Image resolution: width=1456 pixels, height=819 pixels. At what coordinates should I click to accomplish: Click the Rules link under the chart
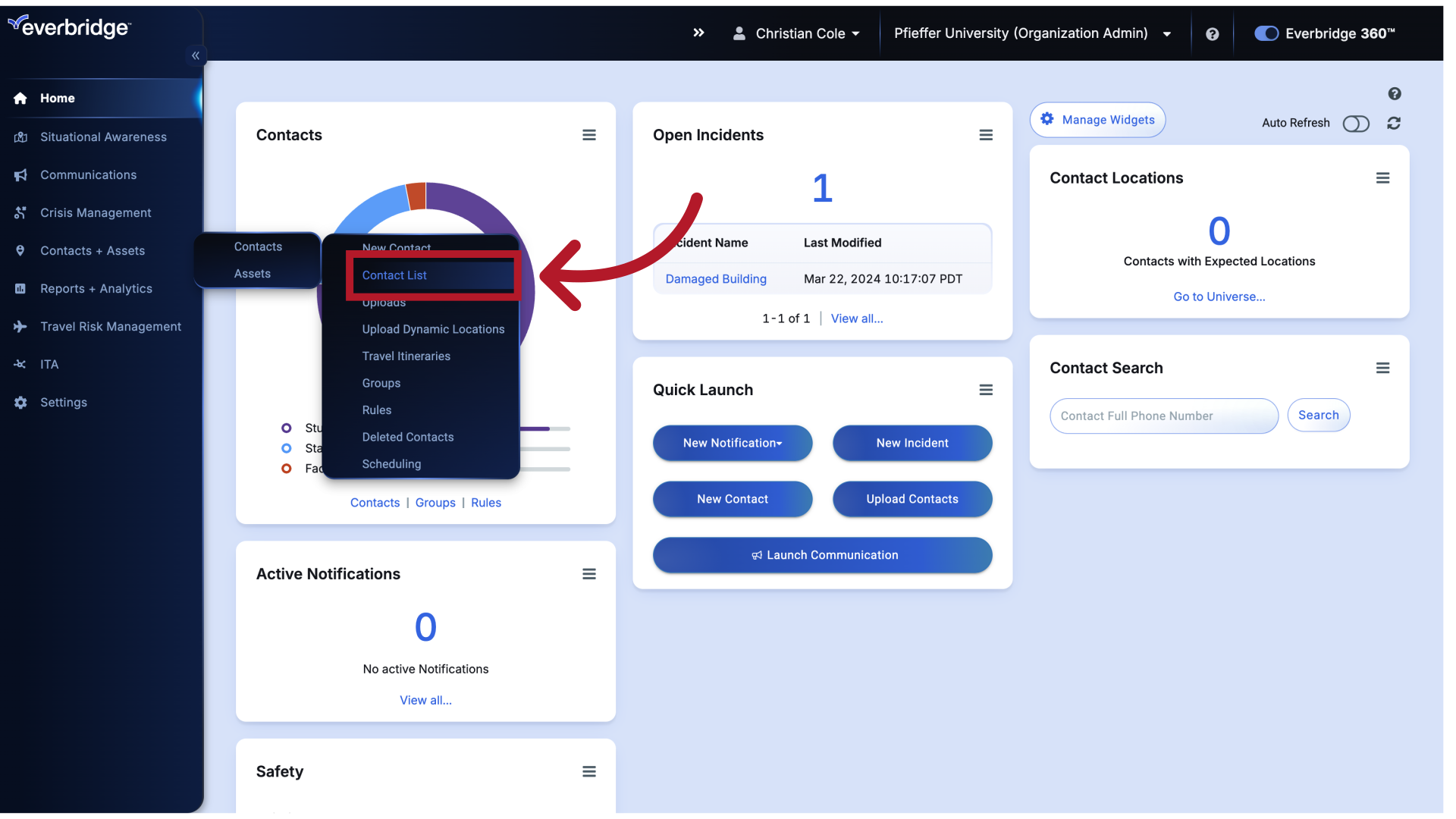pyautogui.click(x=486, y=503)
